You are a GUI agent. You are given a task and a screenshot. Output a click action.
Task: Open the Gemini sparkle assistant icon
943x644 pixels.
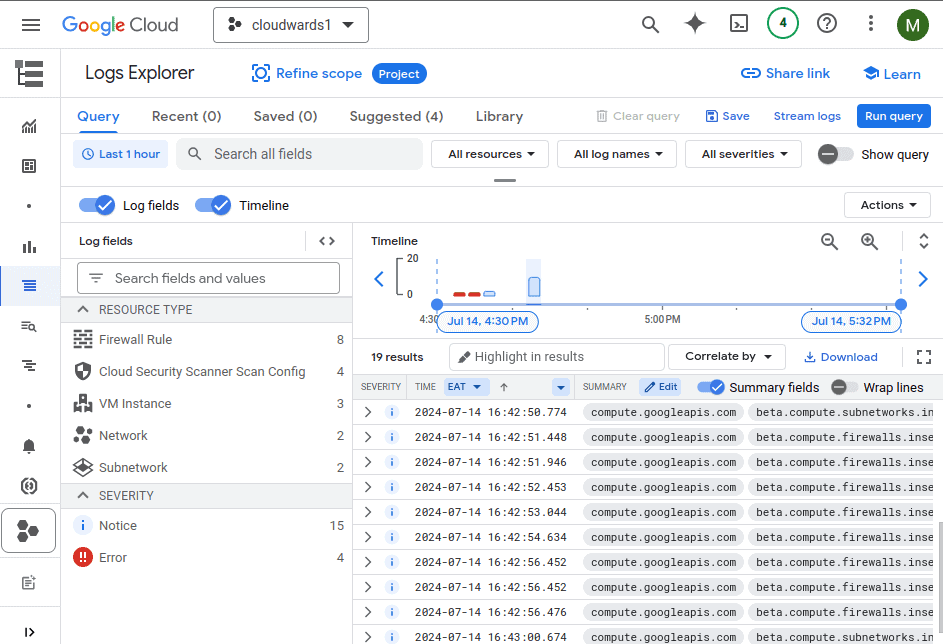coord(695,24)
